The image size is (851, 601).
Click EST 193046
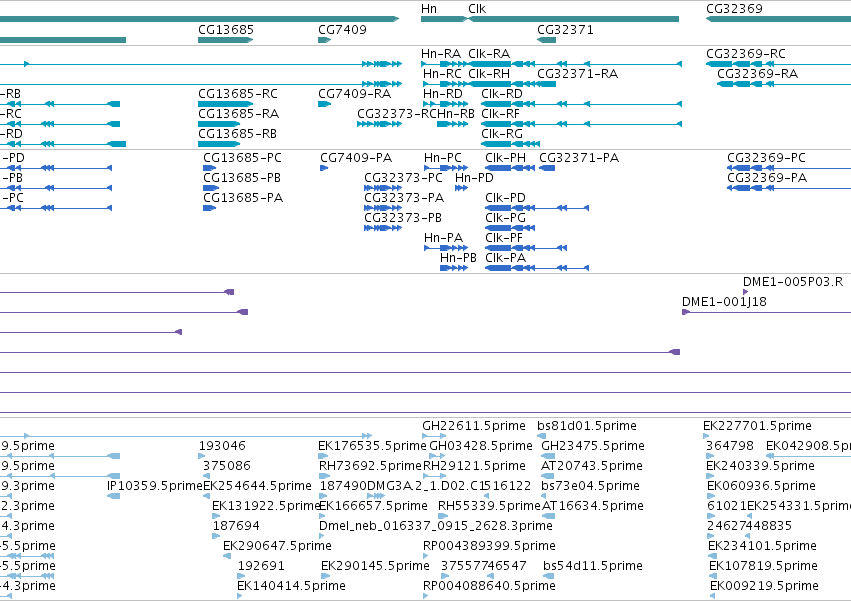click(222, 446)
